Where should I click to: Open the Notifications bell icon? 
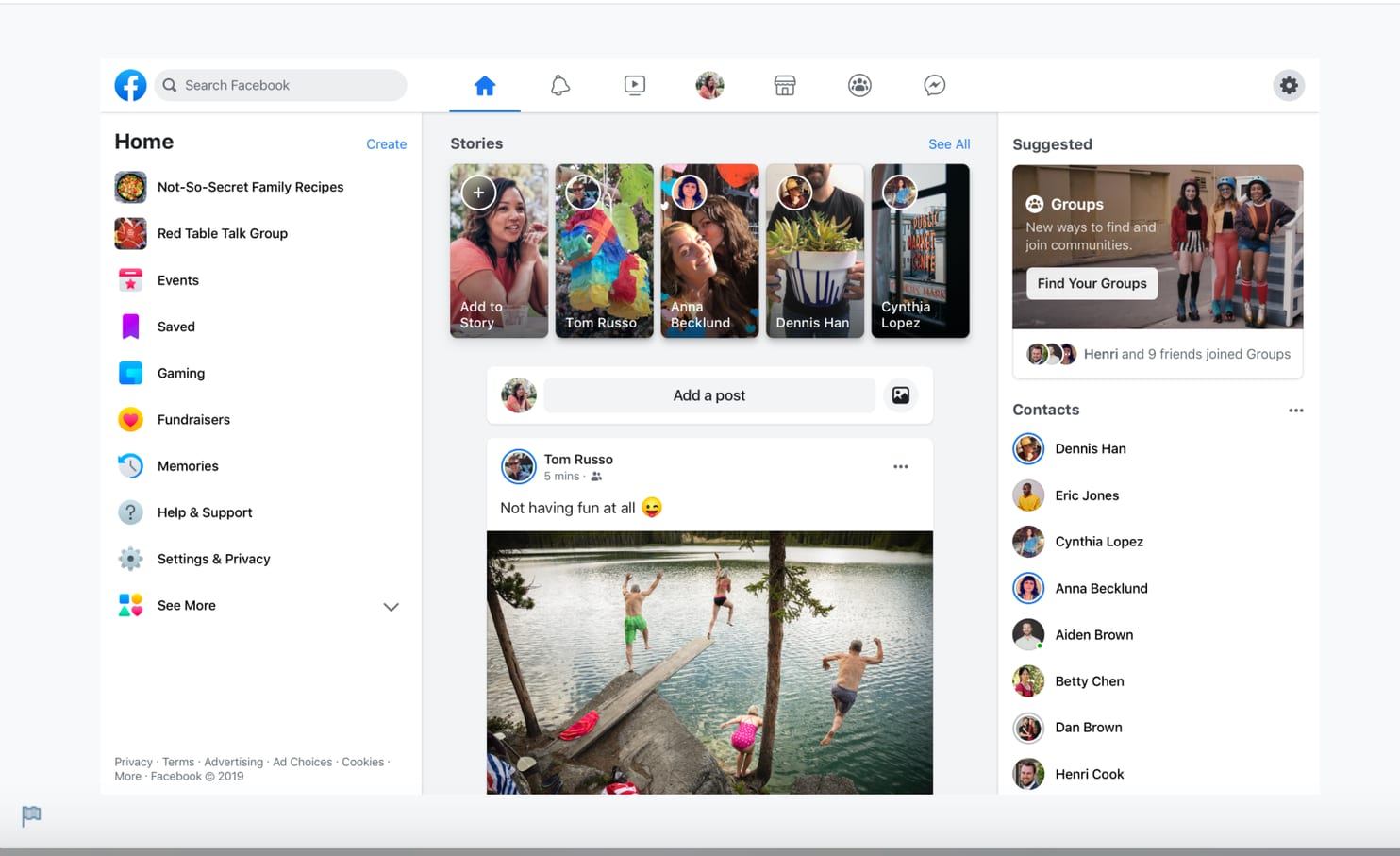559,86
